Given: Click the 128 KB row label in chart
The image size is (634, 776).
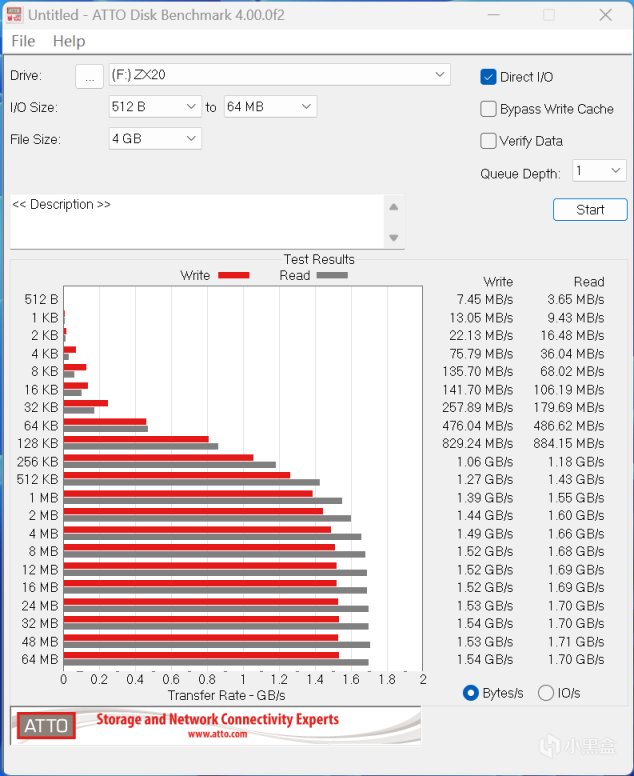Looking at the screenshot, I should click(x=38, y=443).
